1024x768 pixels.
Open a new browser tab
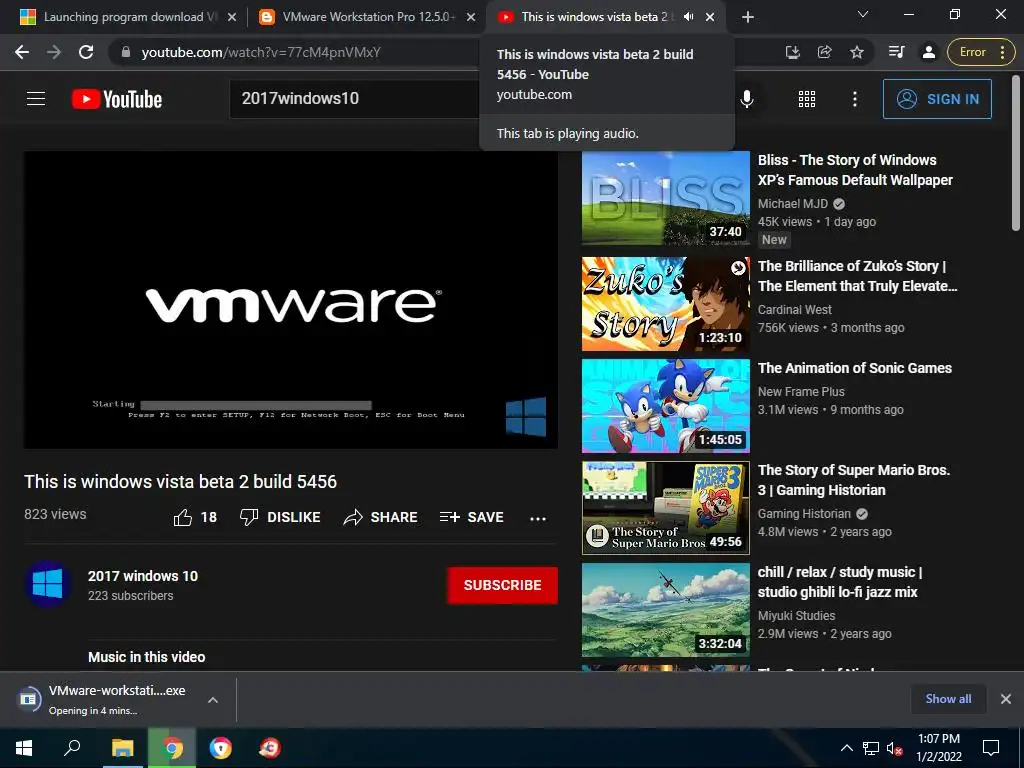tap(748, 17)
